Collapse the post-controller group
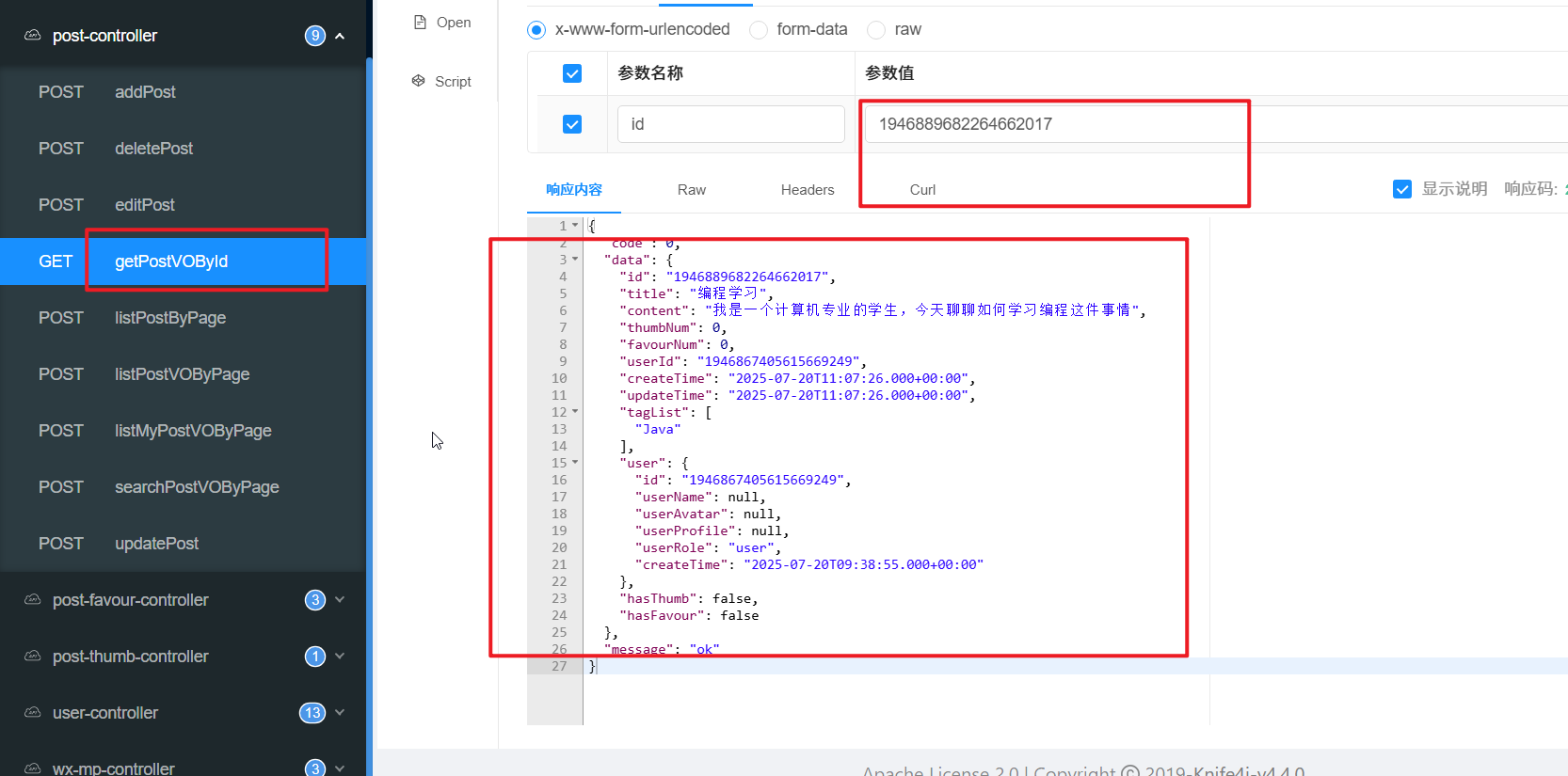This screenshot has width=1568, height=776. (x=340, y=36)
